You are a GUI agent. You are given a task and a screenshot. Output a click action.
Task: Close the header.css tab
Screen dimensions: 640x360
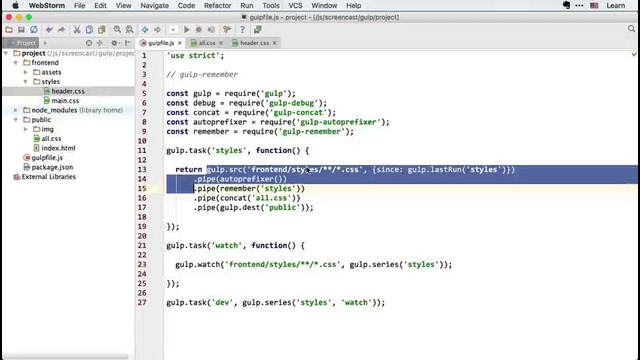[x=275, y=43]
